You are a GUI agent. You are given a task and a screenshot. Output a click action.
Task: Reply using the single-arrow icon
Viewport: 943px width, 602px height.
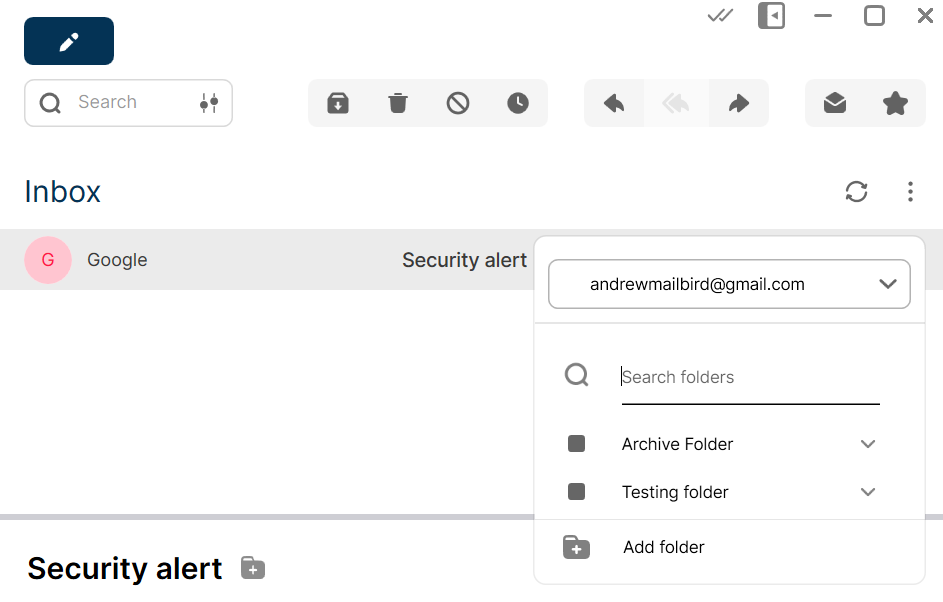(x=614, y=103)
